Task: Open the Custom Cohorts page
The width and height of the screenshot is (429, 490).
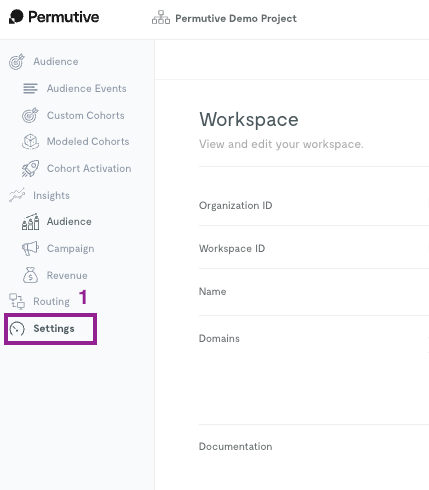Action: (x=86, y=115)
